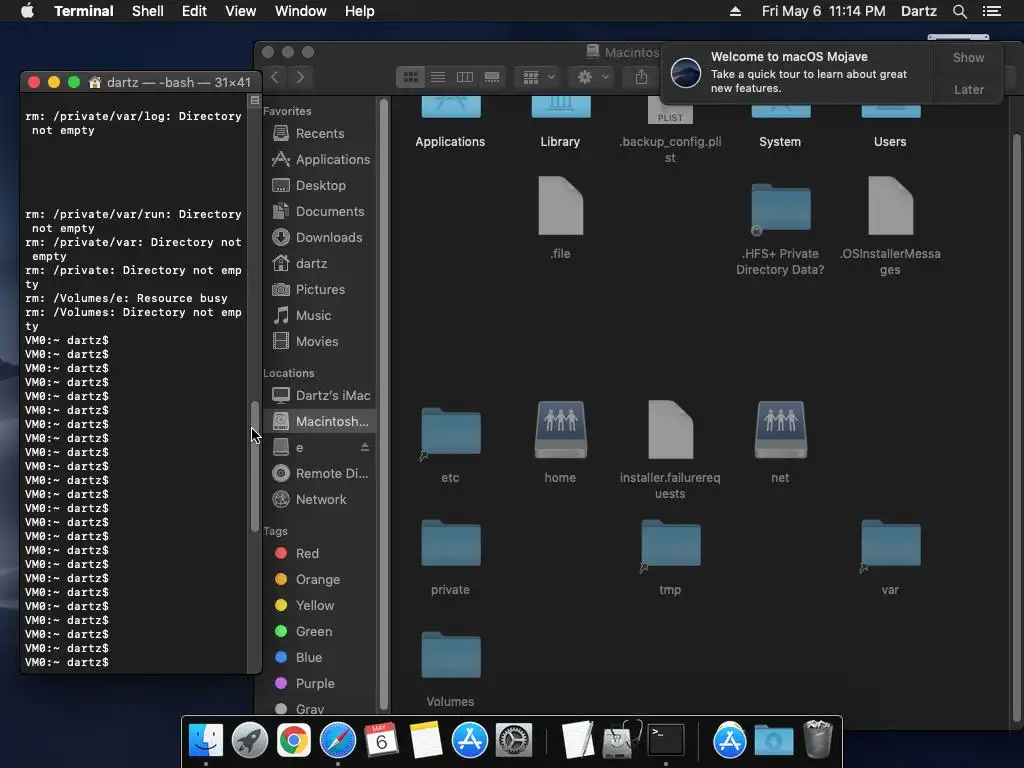
Task: Select the etc folder alias
Action: tap(451, 432)
